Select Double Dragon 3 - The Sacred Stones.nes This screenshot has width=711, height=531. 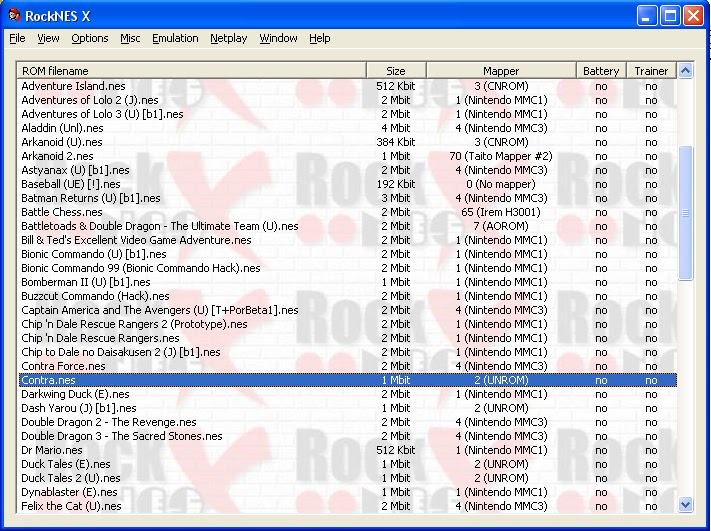click(347, 437)
